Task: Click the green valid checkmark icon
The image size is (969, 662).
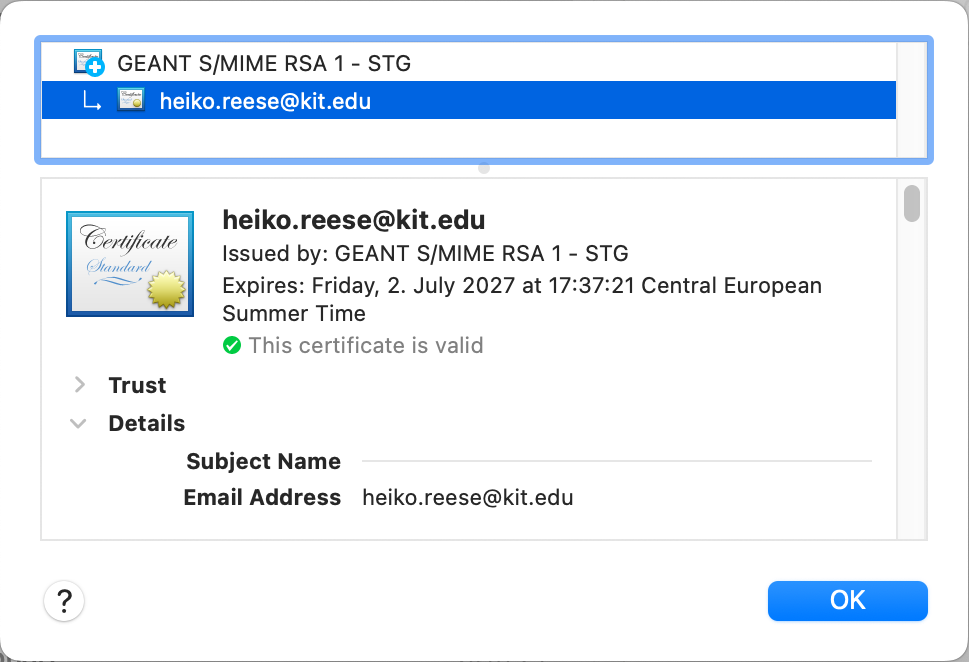Action: coord(232,346)
